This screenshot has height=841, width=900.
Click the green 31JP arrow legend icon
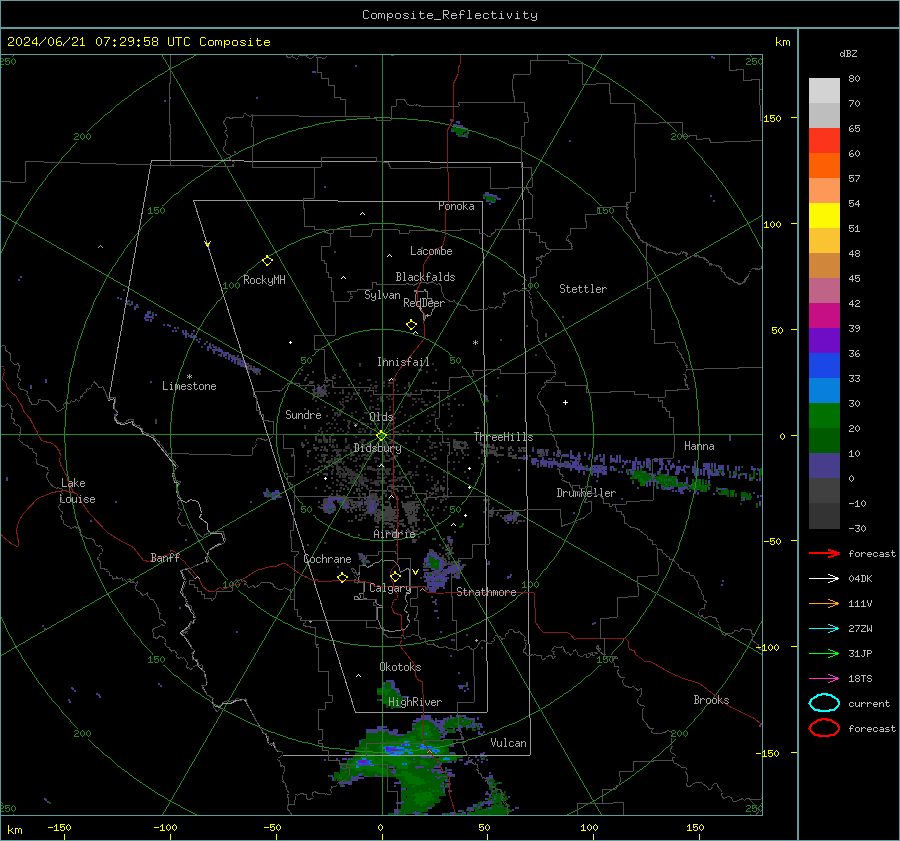824,653
